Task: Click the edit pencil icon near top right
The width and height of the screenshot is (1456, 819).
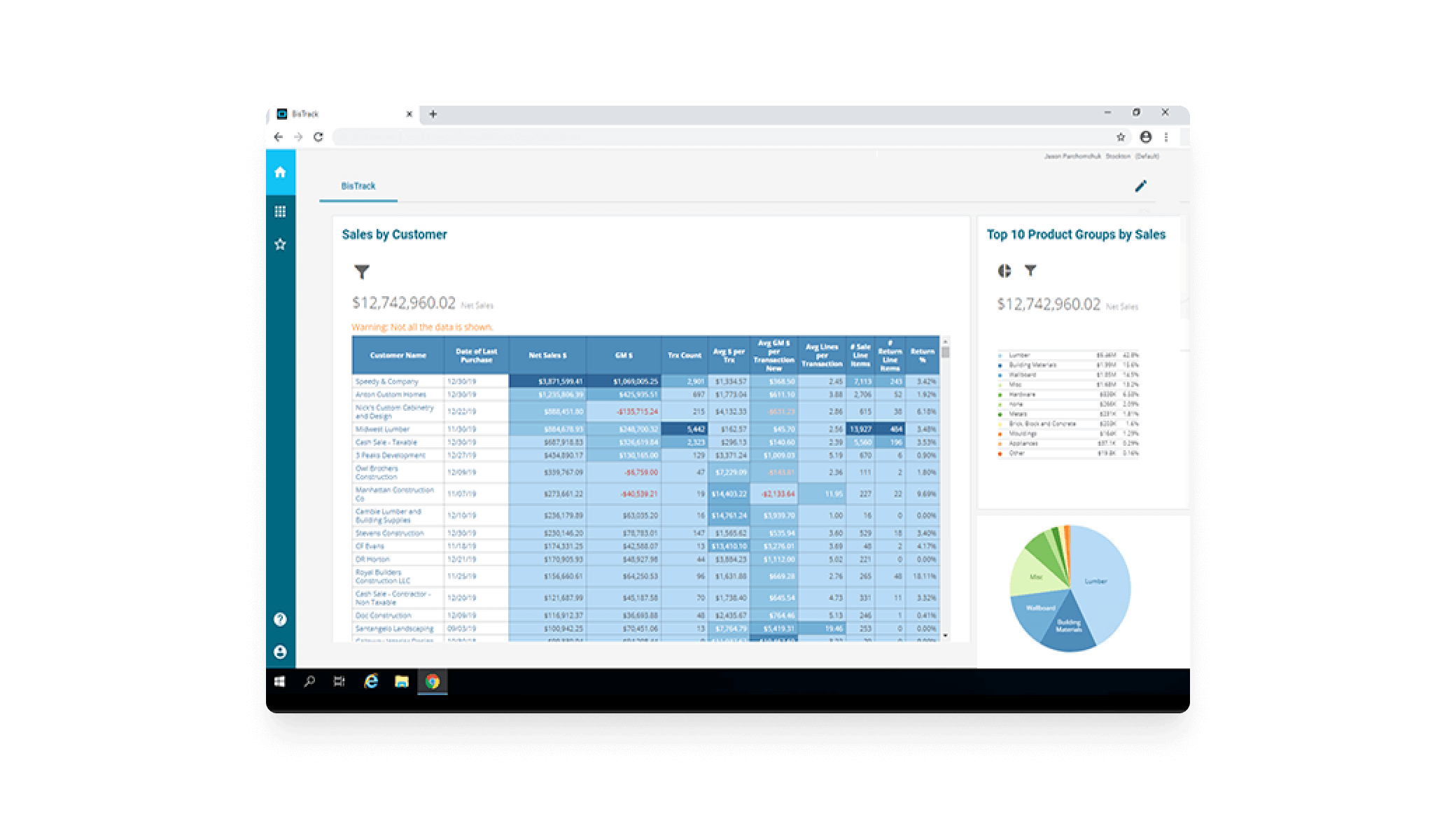Action: click(x=1141, y=185)
